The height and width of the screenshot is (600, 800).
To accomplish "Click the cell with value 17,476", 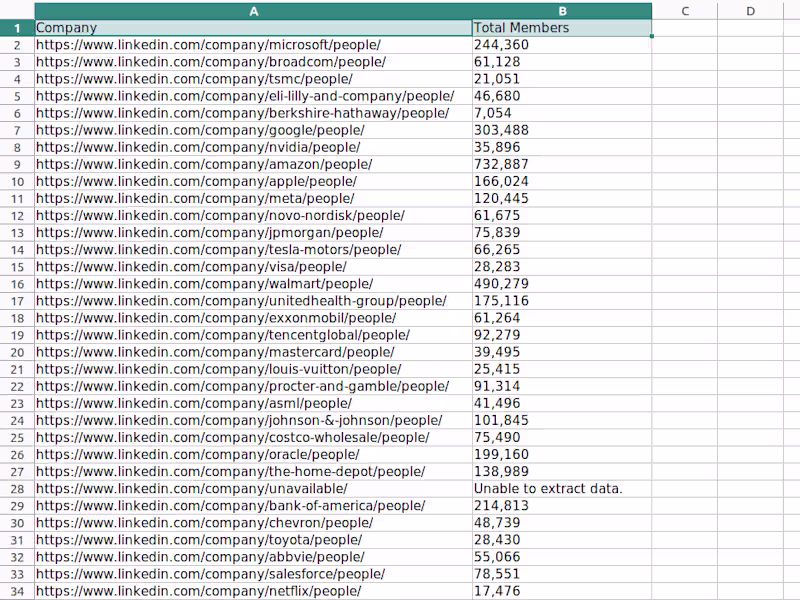I will pyautogui.click(x=562, y=591).
